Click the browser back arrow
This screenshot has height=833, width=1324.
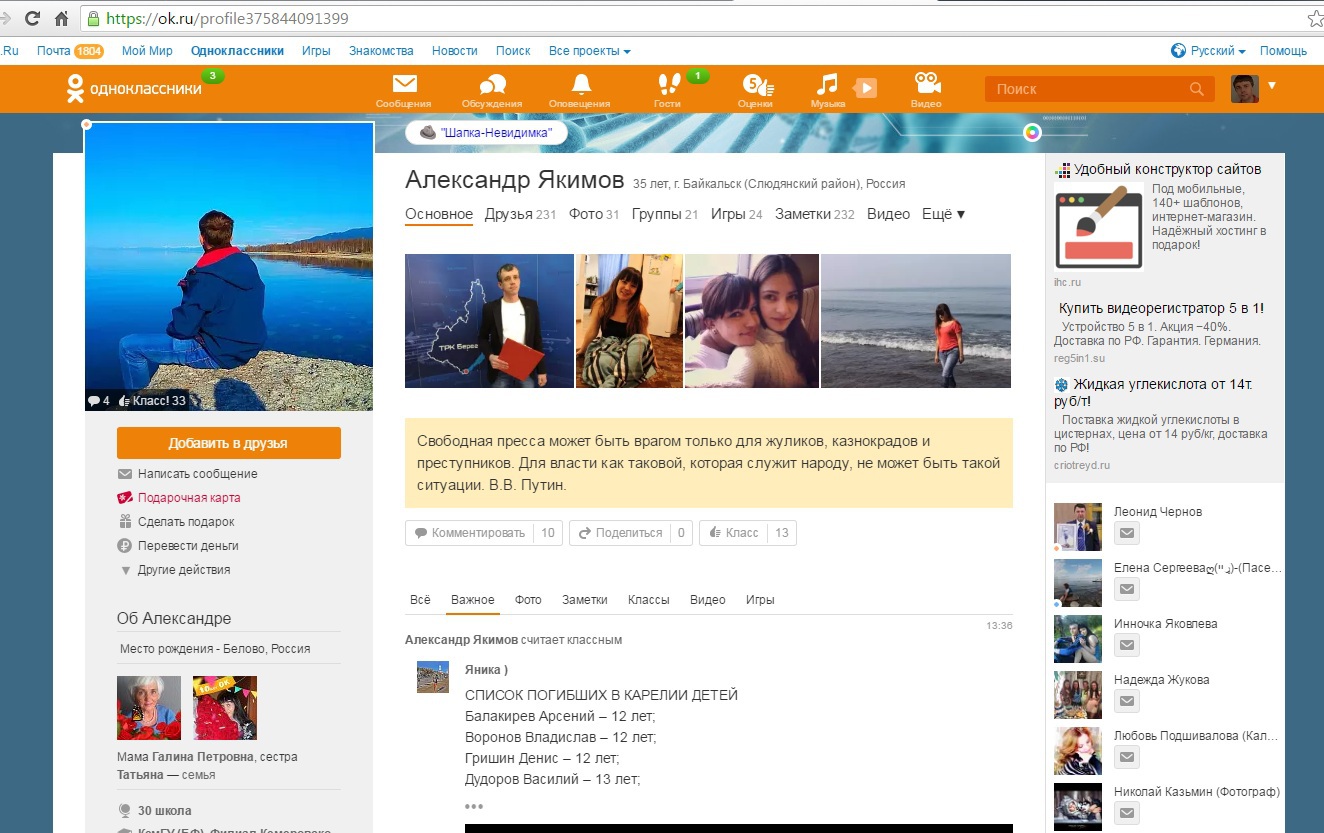[x=5, y=18]
